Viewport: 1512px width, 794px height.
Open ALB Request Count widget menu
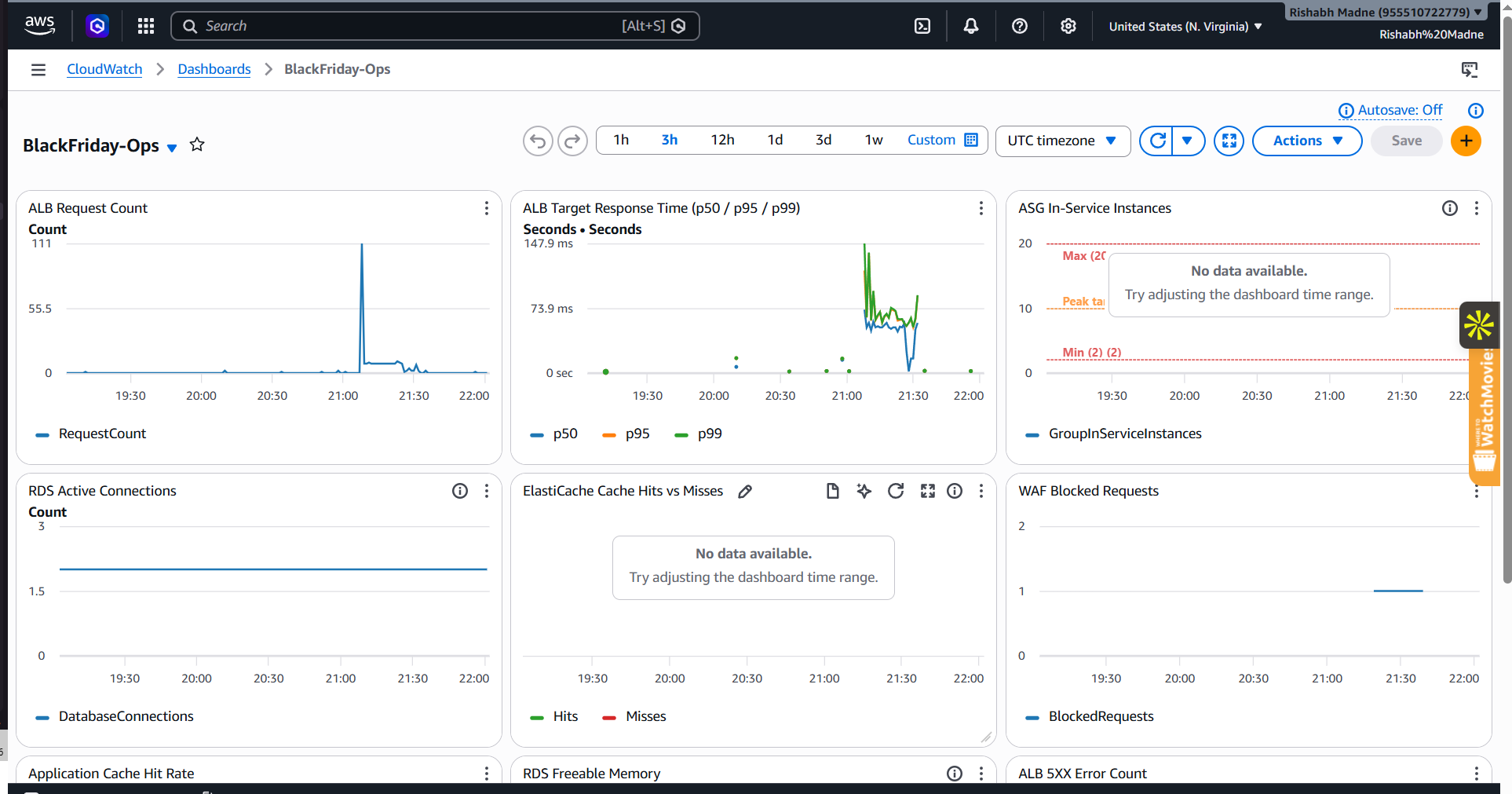coord(487,208)
